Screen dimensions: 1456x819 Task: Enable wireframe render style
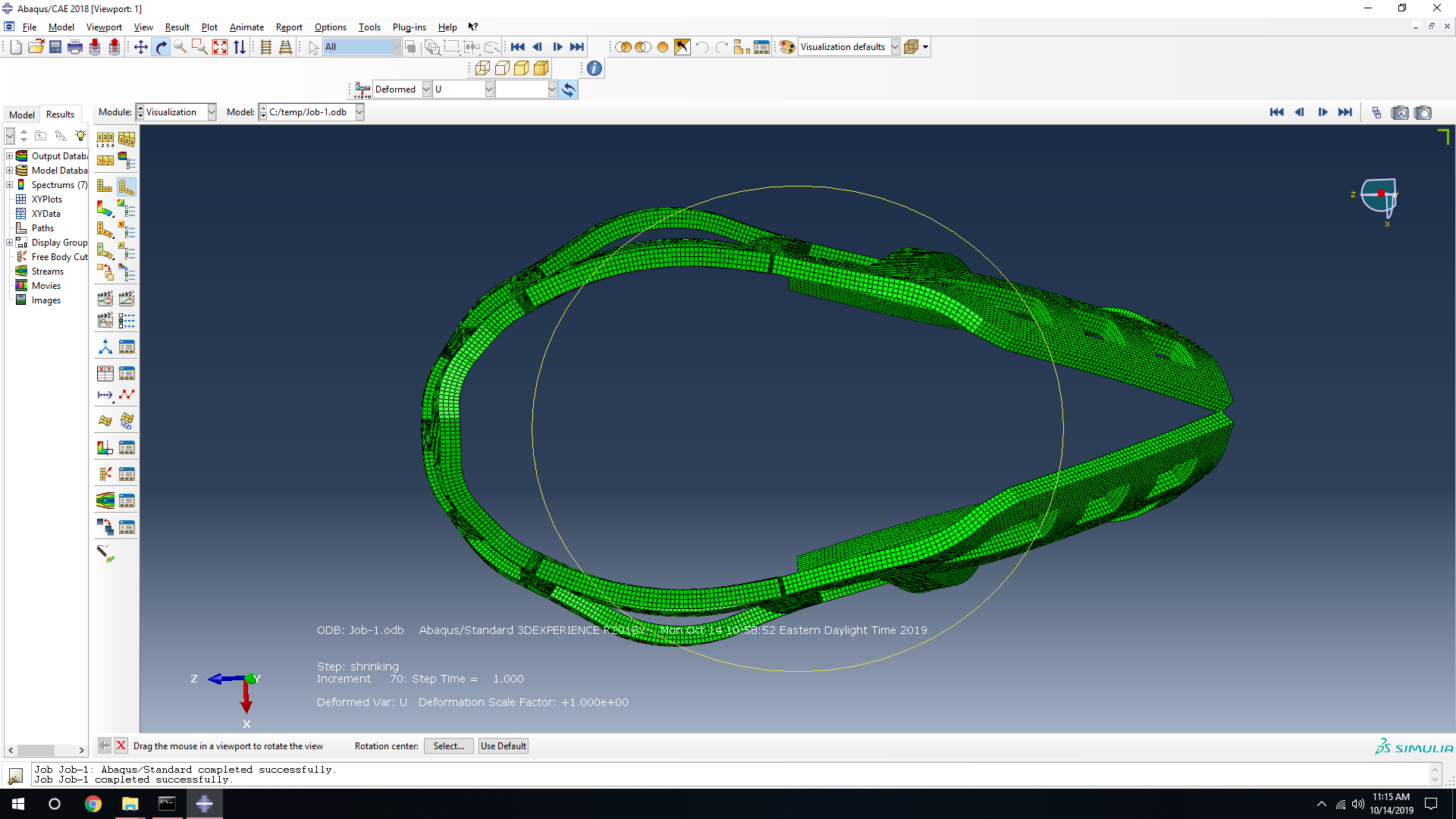482,68
